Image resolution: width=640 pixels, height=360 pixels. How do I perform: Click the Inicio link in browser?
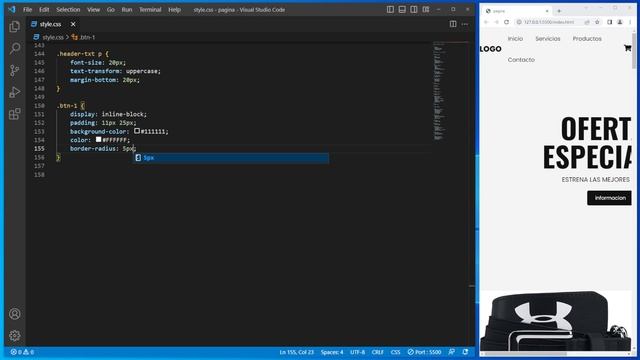(x=515, y=38)
